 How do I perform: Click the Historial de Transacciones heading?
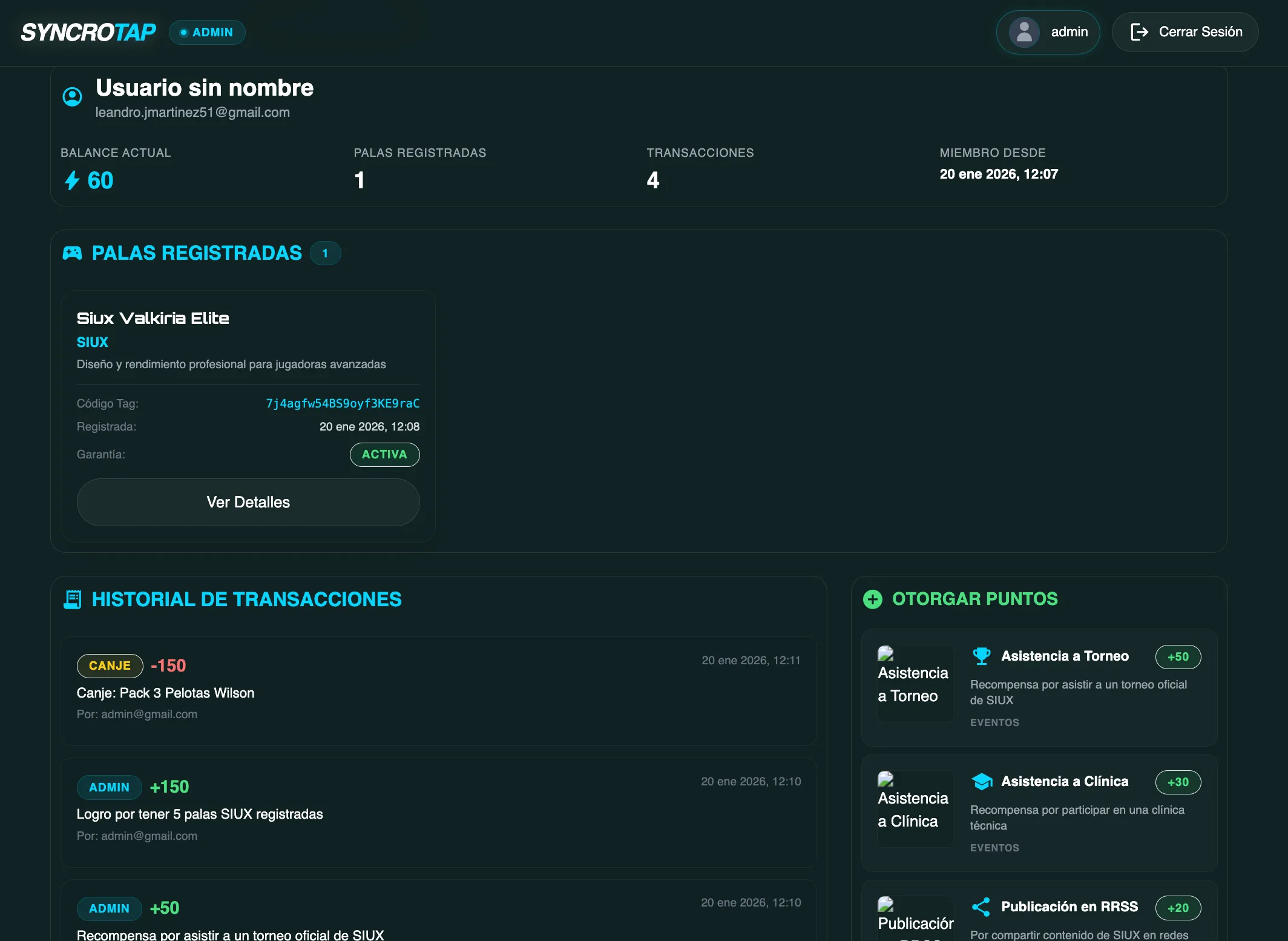[246, 599]
